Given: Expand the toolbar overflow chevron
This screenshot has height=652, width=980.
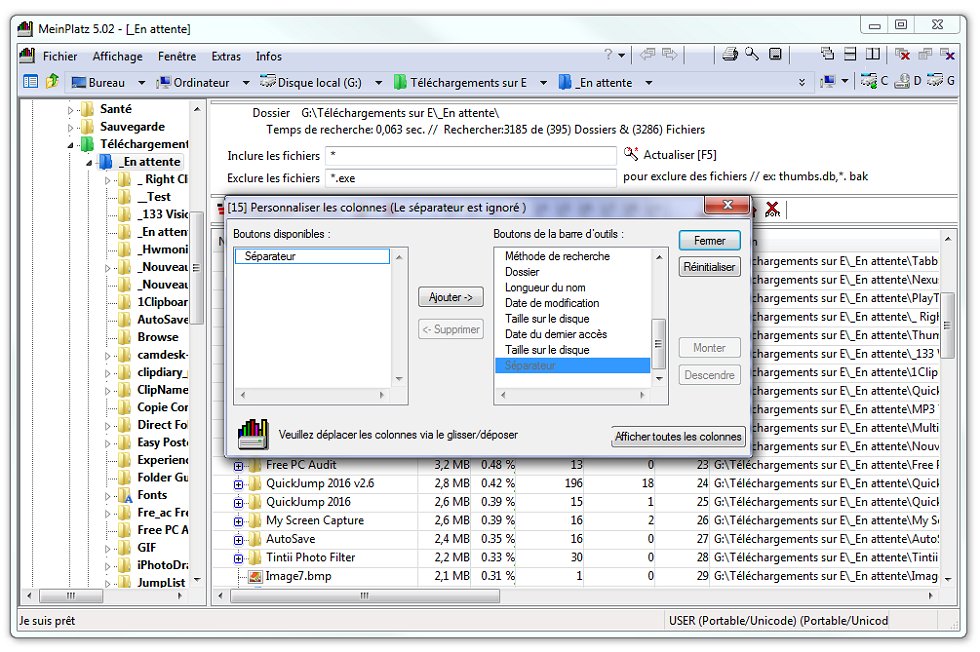Looking at the screenshot, I should 802,82.
